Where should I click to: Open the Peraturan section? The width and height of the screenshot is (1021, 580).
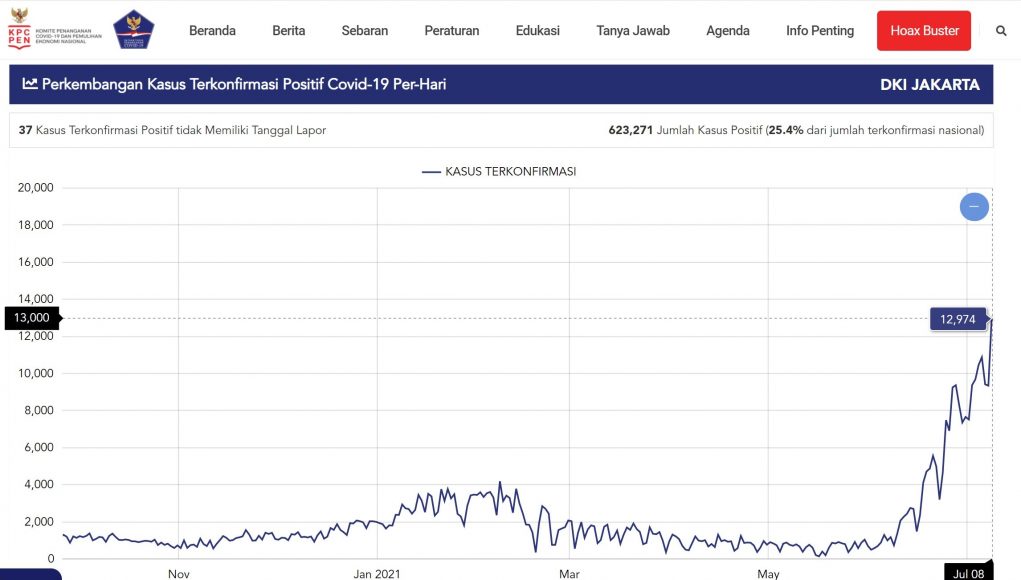click(451, 31)
